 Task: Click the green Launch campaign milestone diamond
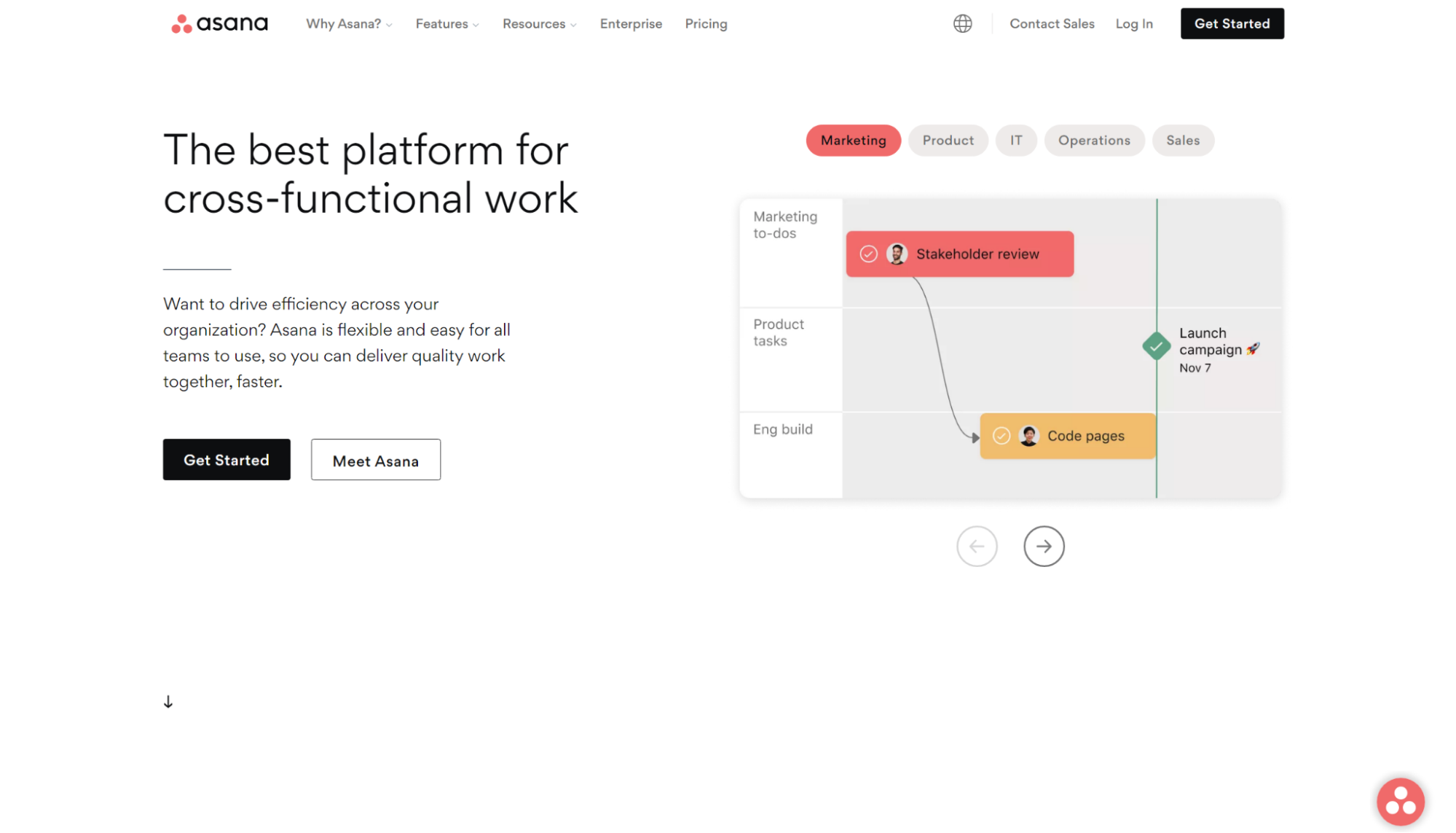coord(1156,346)
